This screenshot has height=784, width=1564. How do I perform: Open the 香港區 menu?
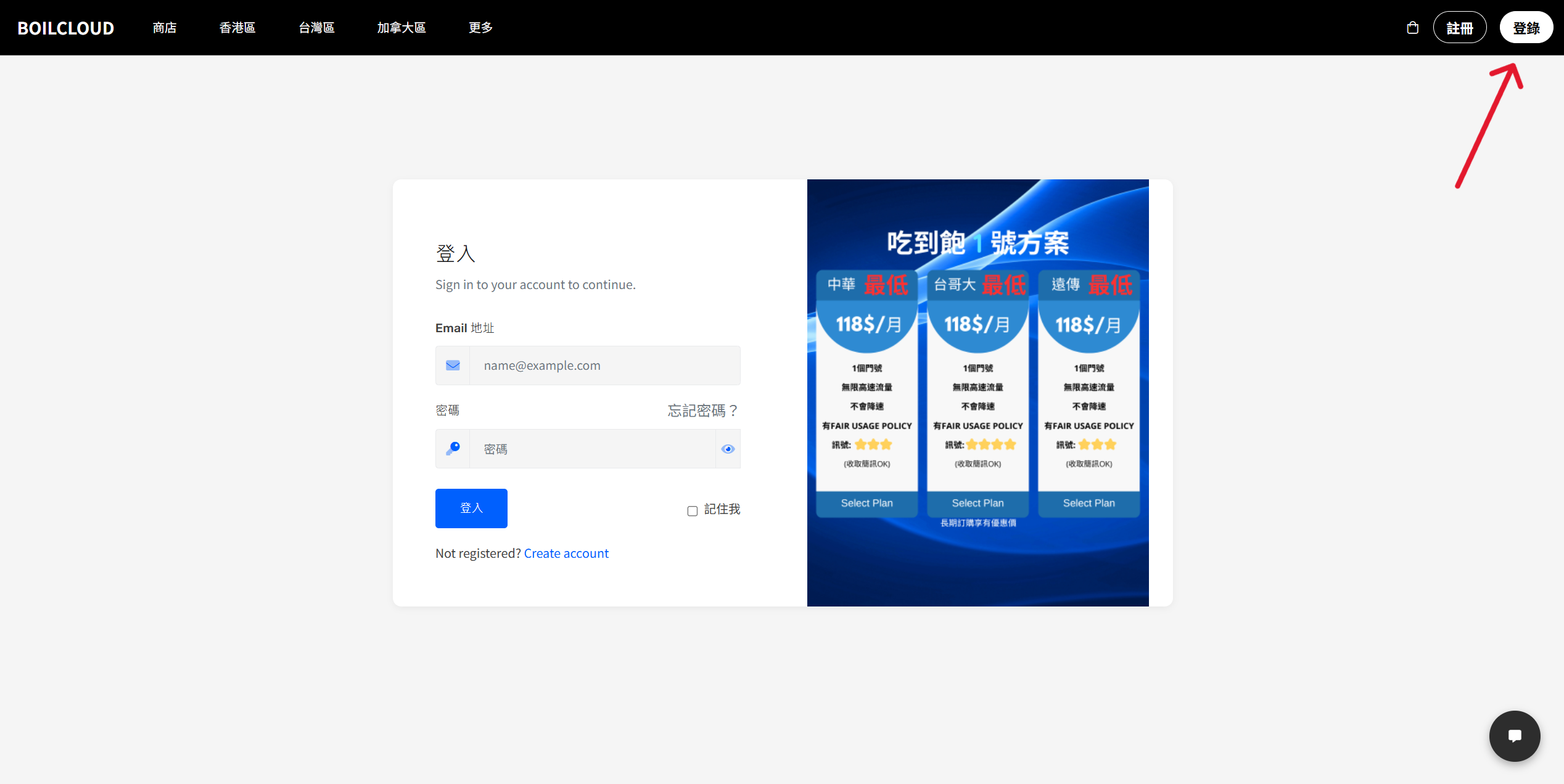point(237,28)
